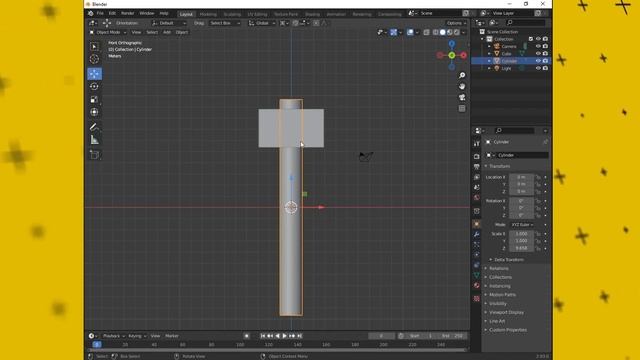Image resolution: width=640 pixels, height=360 pixels.
Task: Select the Scale tool in the left toolbar
Action: coord(94,99)
